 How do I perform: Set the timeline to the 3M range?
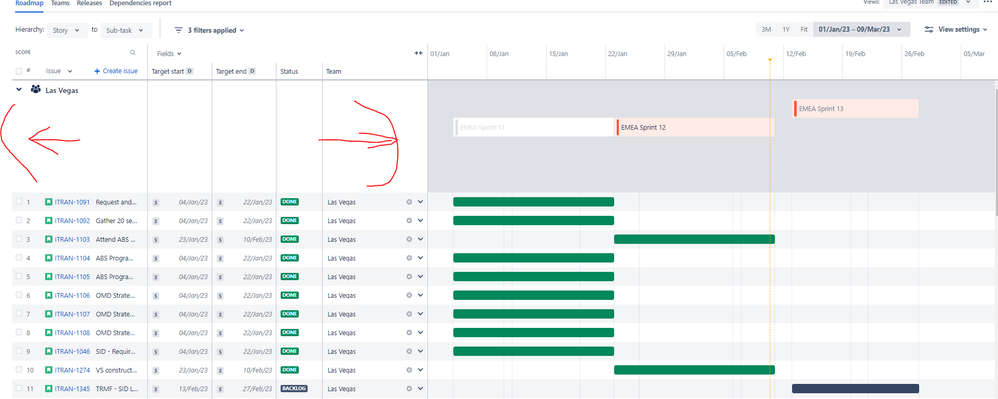coord(766,29)
